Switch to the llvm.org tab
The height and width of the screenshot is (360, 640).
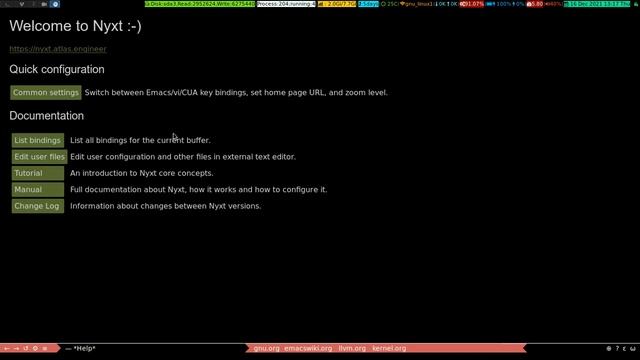pyautogui.click(x=352, y=349)
